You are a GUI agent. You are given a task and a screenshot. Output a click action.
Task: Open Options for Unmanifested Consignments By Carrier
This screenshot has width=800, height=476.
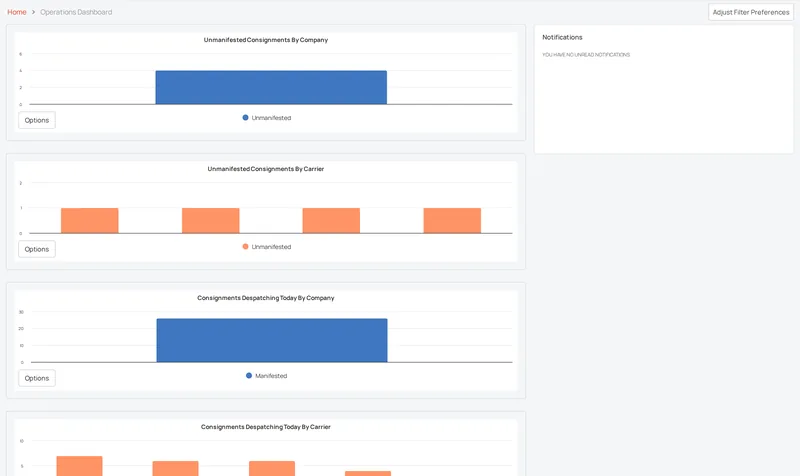[37, 249]
